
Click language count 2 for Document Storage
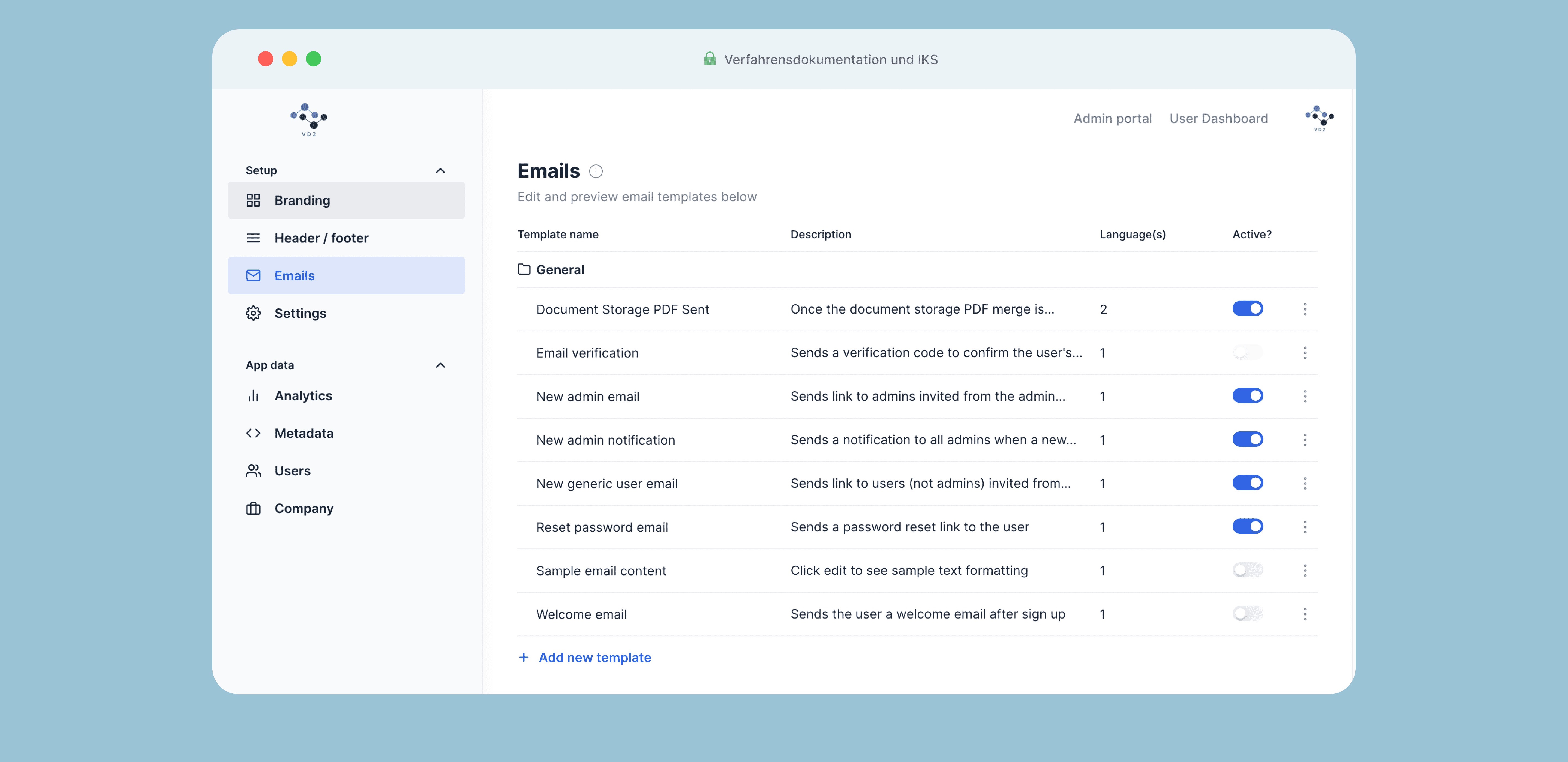click(x=1103, y=309)
